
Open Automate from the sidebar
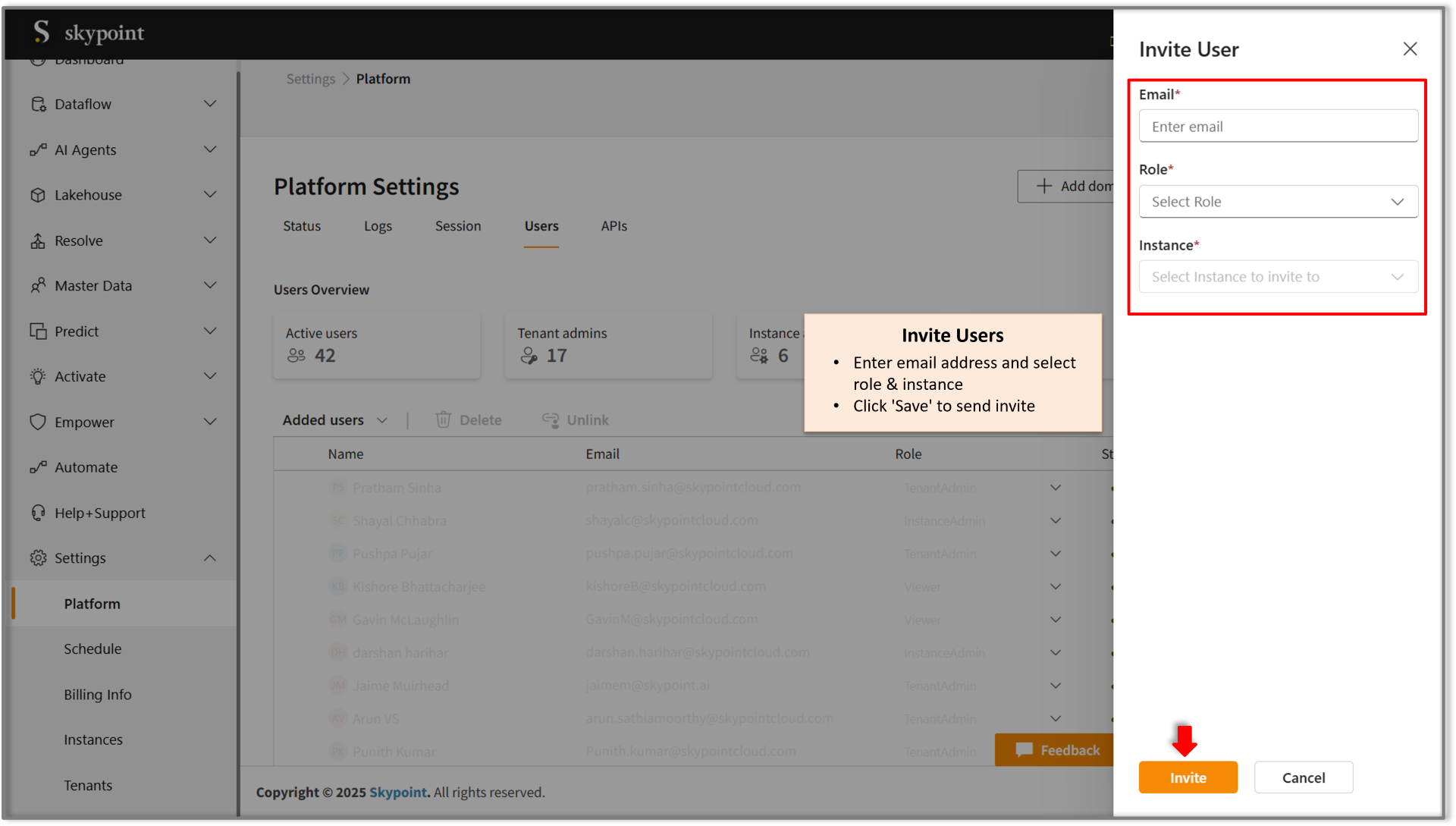point(39,467)
